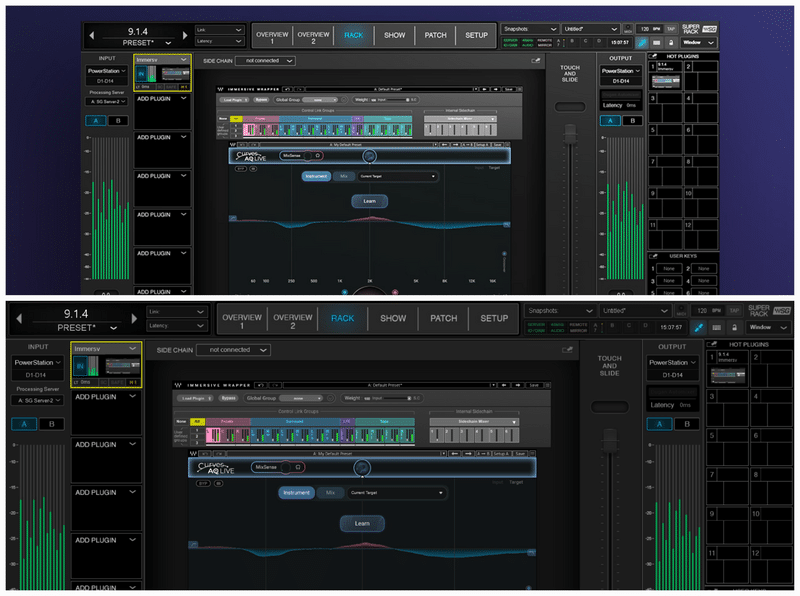The image size is (800, 596).
Task: Open the Window dropdown in bottom screenshot
Action: (768, 327)
